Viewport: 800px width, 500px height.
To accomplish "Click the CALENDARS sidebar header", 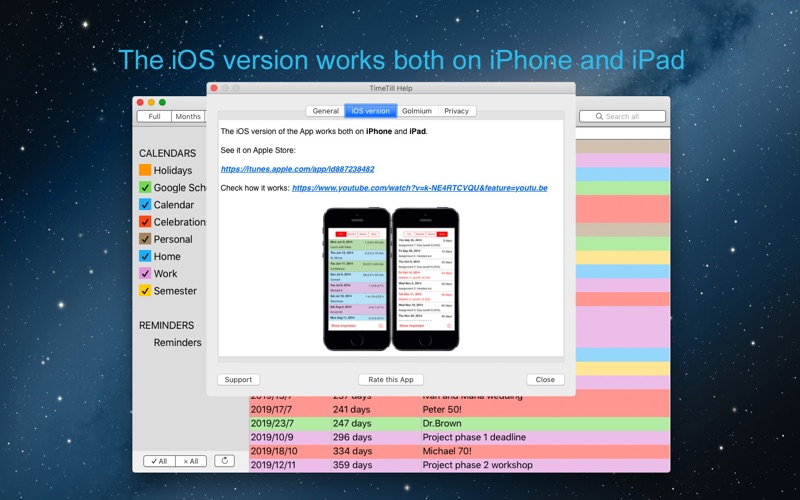I will (x=167, y=153).
